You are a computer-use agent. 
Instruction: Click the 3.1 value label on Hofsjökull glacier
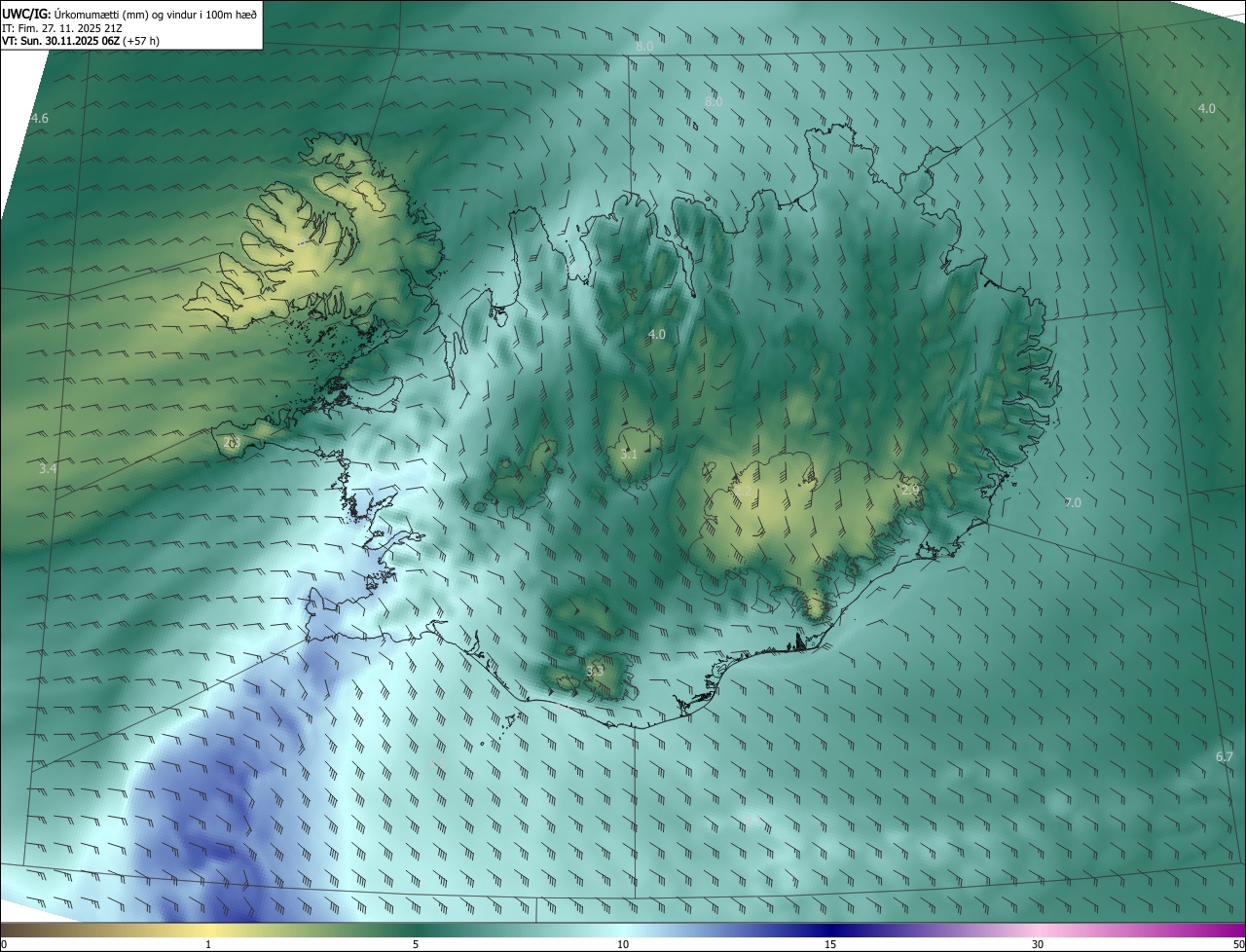[629, 455]
